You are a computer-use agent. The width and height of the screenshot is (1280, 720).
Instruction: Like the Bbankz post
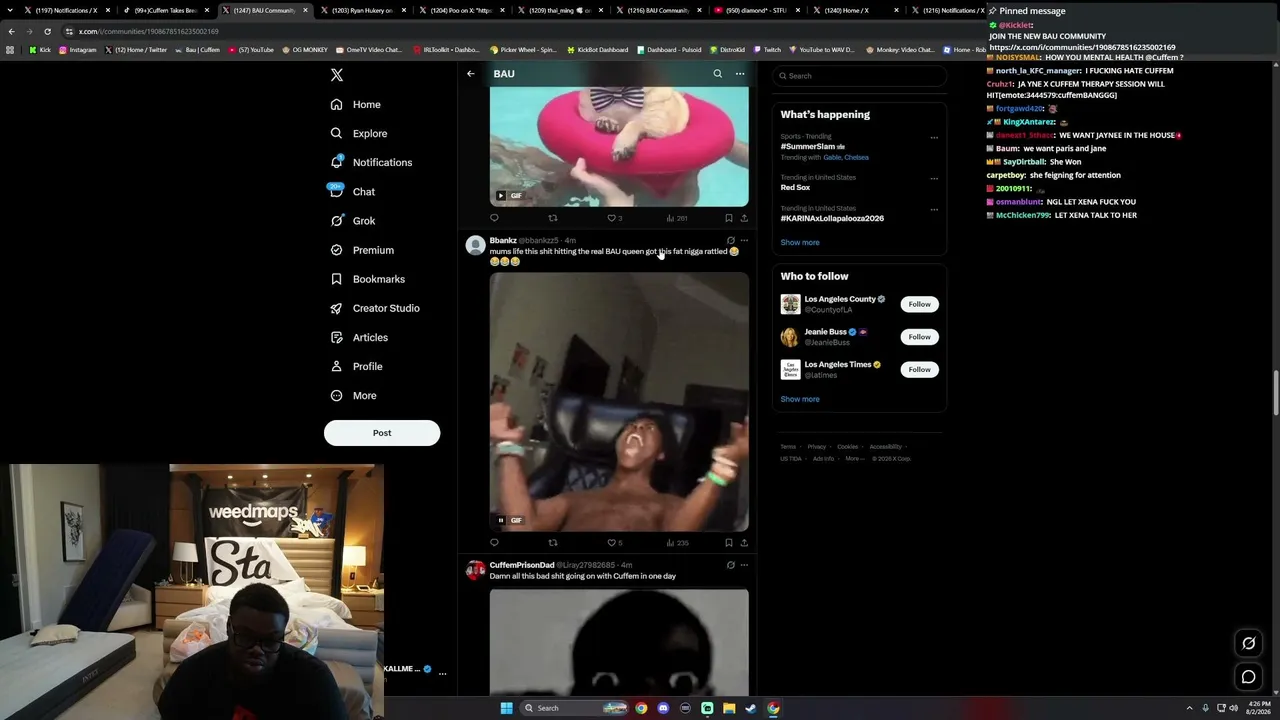[614, 543]
